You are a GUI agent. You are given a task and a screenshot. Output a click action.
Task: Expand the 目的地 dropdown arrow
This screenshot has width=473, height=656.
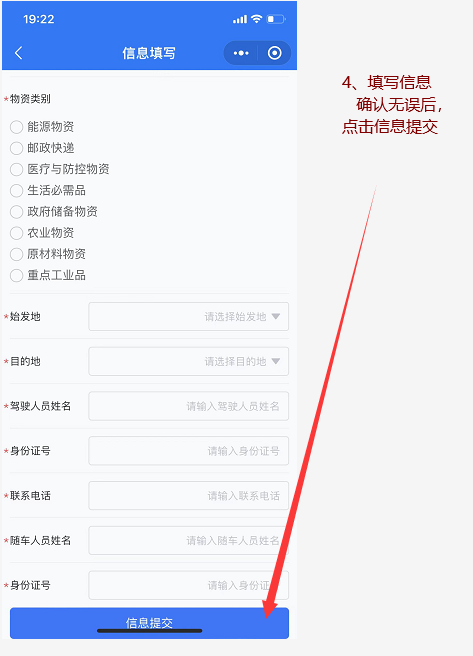pos(276,361)
